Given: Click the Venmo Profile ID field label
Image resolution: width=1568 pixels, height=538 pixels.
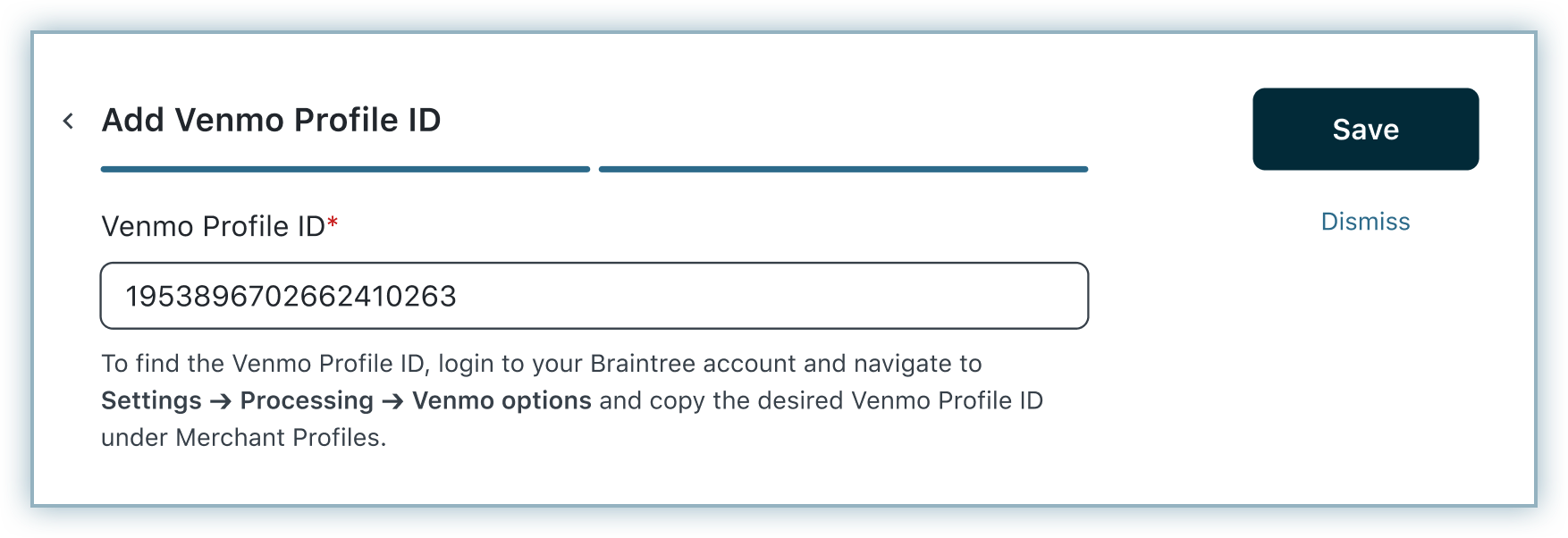Looking at the screenshot, I should (x=213, y=227).
